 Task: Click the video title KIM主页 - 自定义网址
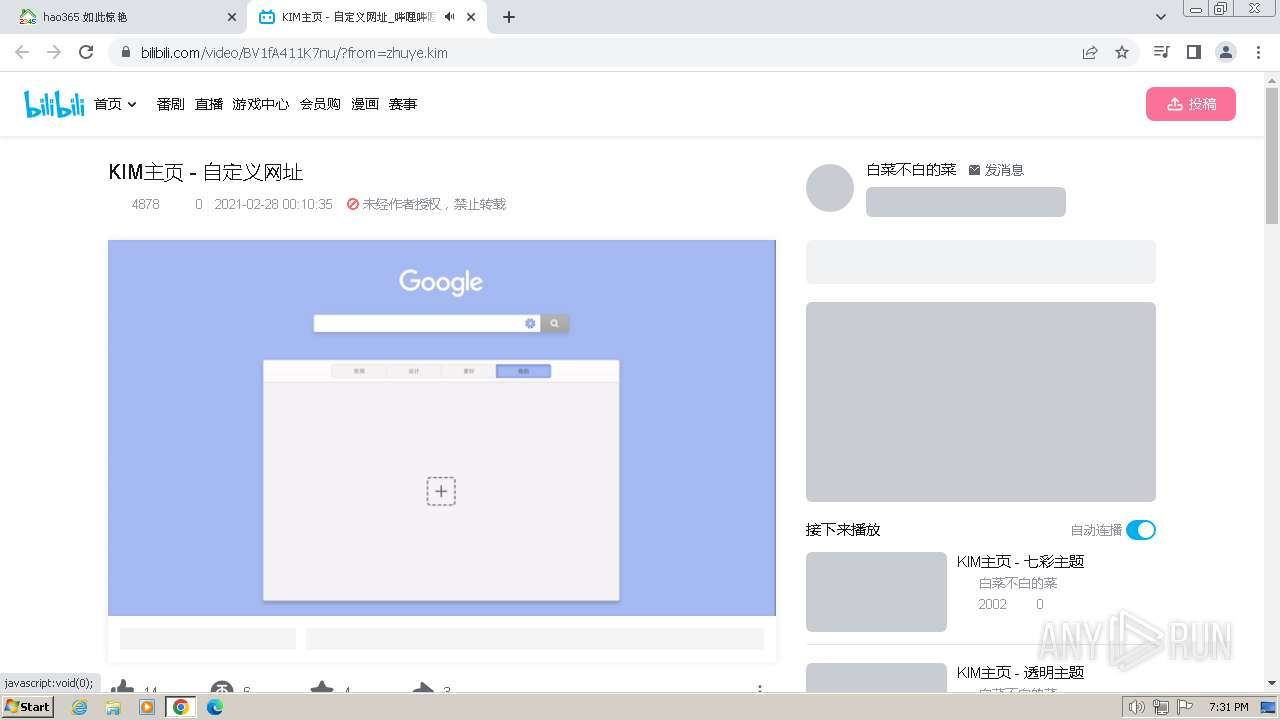point(206,172)
